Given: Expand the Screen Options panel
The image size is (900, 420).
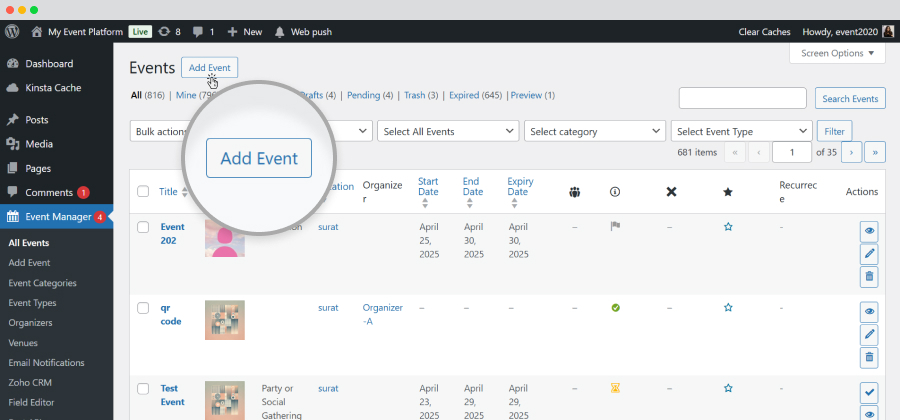Looking at the screenshot, I should click(837, 53).
